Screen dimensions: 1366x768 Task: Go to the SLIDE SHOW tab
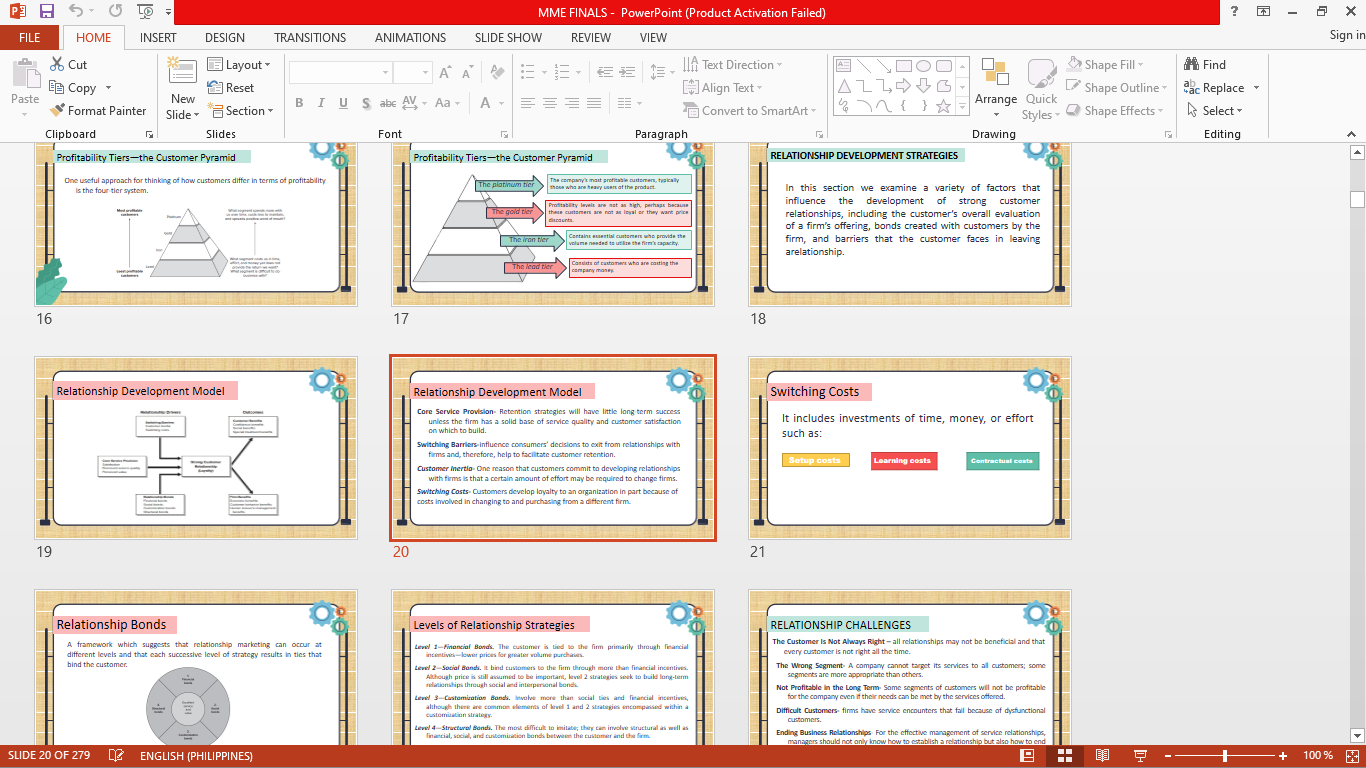(x=508, y=37)
